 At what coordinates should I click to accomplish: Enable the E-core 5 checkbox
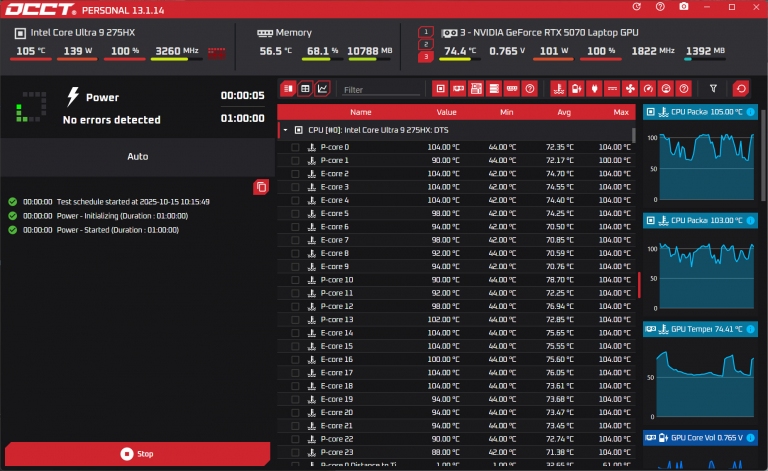point(295,213)
